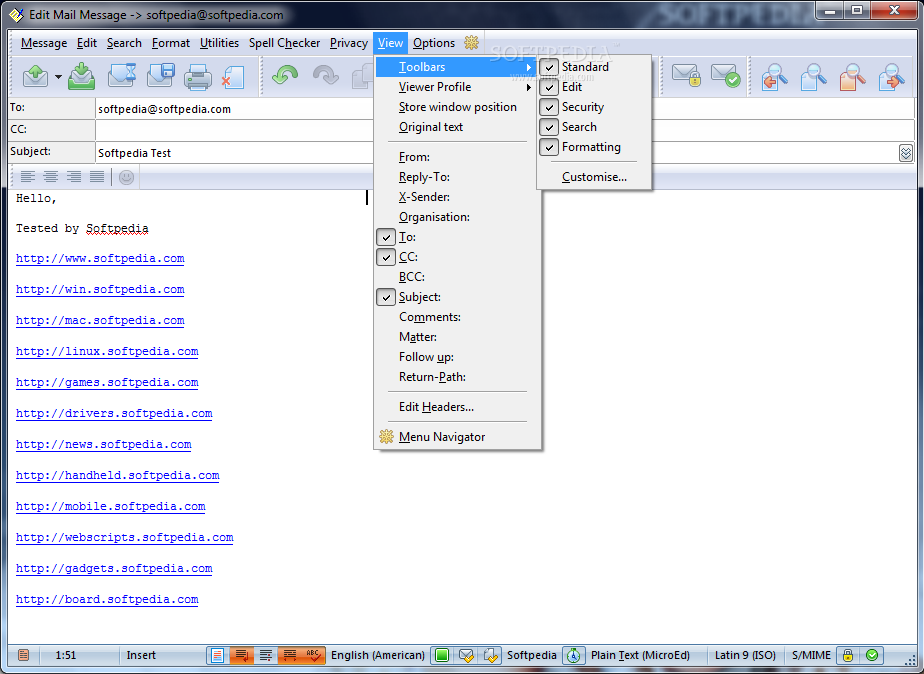924x674 pixels.
Task: Center text using formatting bar icon
Action: (x=51, y=177)
